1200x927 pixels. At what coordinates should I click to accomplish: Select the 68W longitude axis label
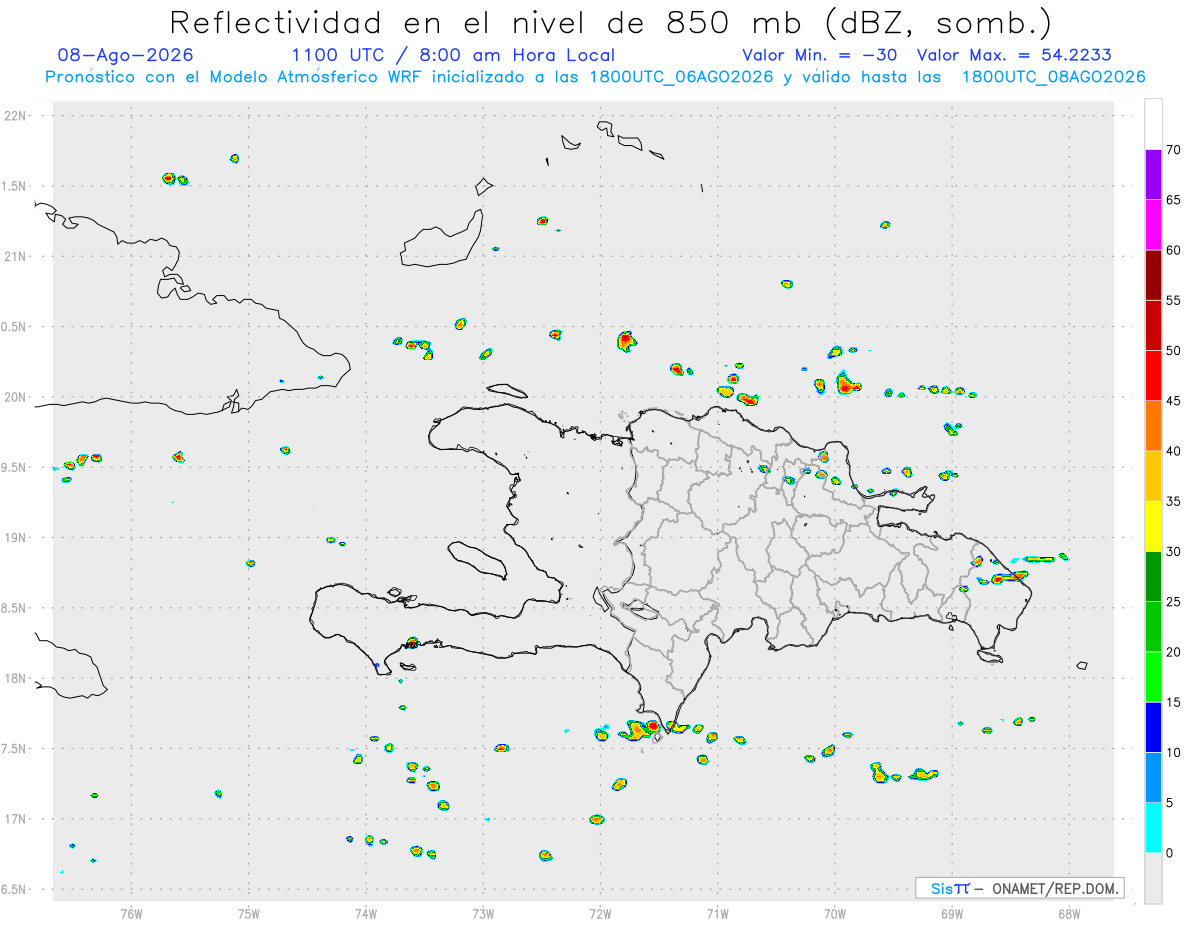point(1069,913)
